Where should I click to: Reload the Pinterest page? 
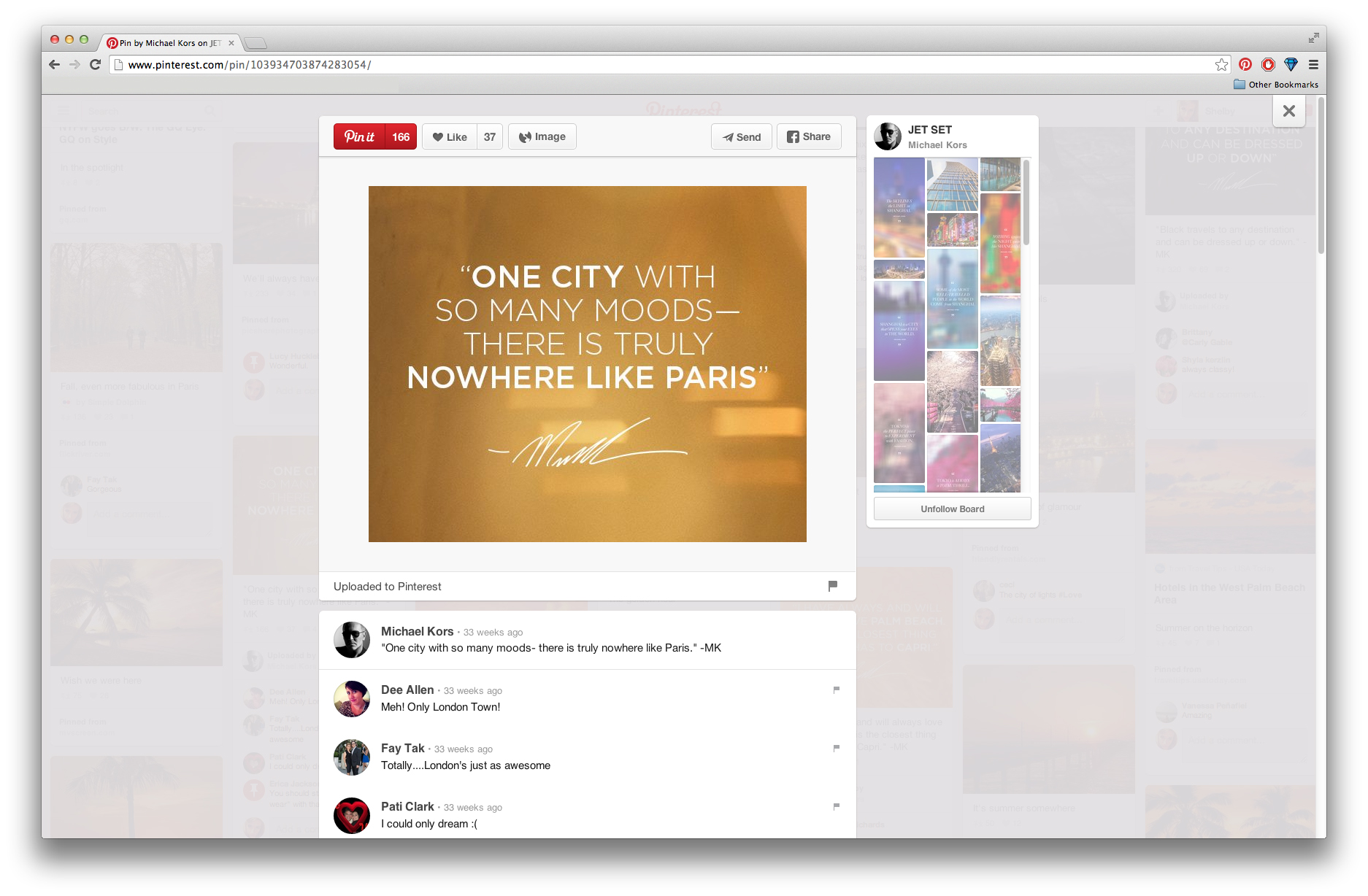(95, 64)
